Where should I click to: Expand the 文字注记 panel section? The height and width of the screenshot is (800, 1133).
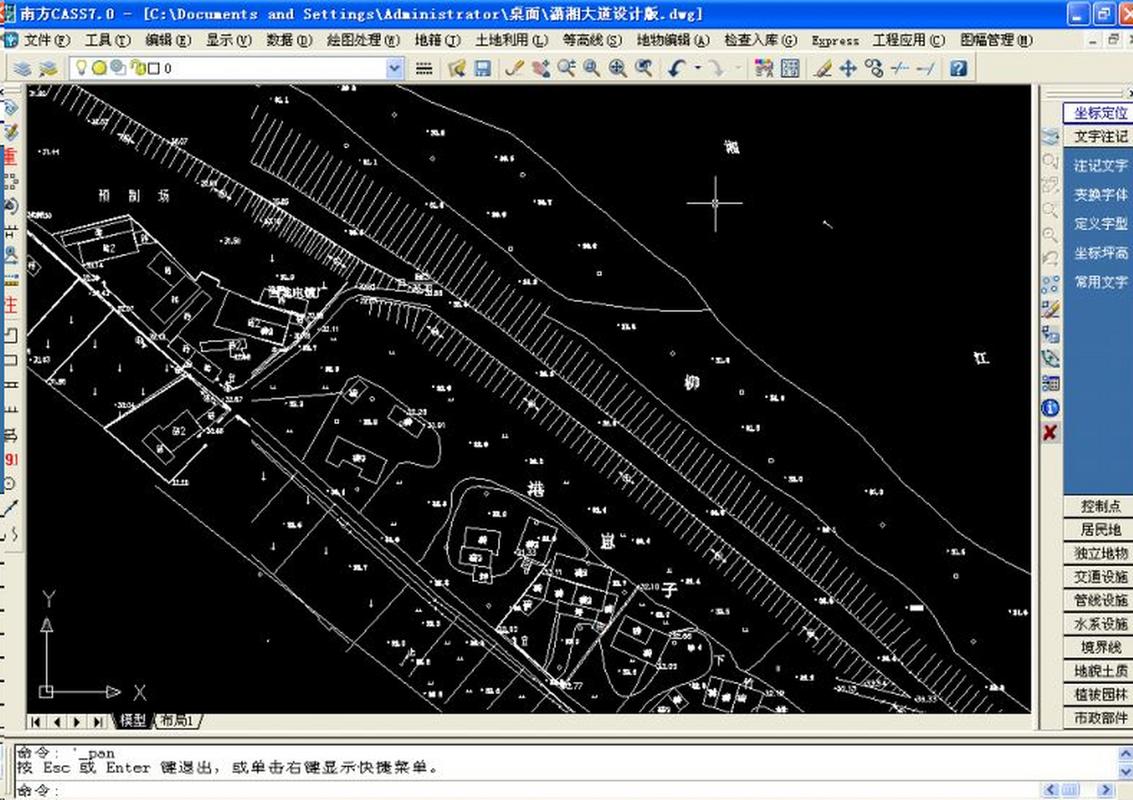(1099, 136)
